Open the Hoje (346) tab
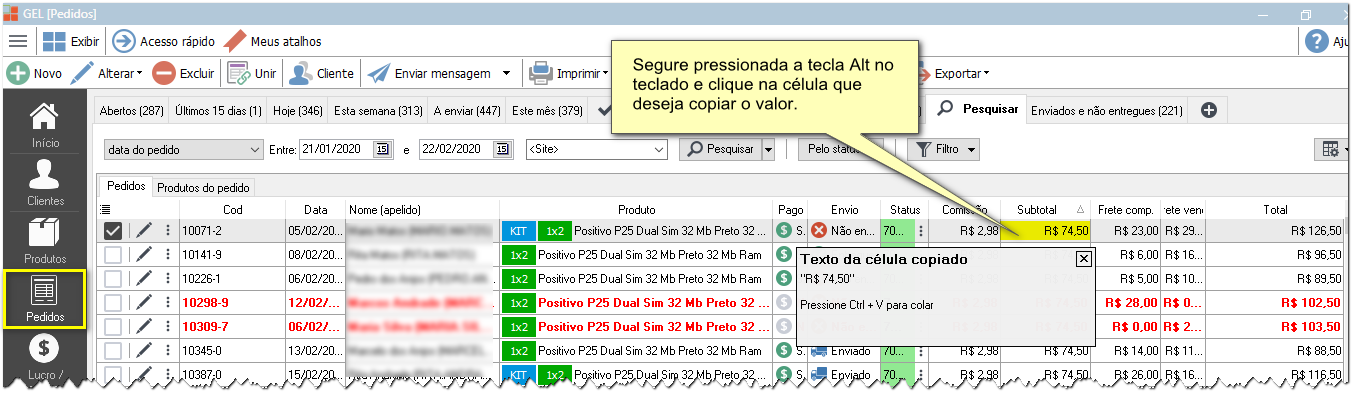 pyautogui.click(x=297, y=110)
